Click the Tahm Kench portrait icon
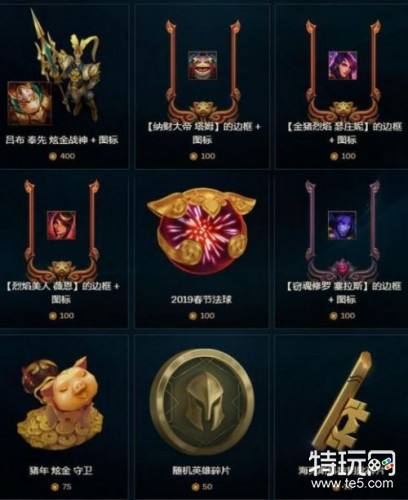Viewport: 408px width, 500px height. (x=202, y=65)
